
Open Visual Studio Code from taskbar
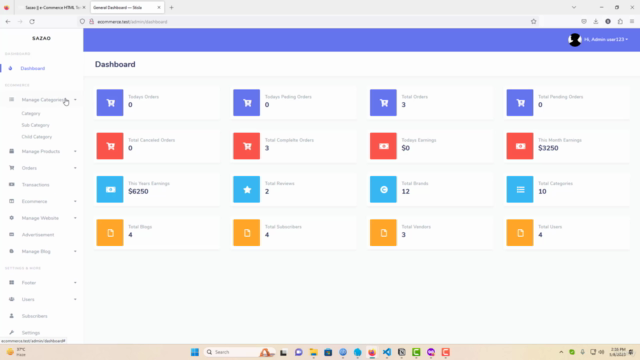[387, 352]
